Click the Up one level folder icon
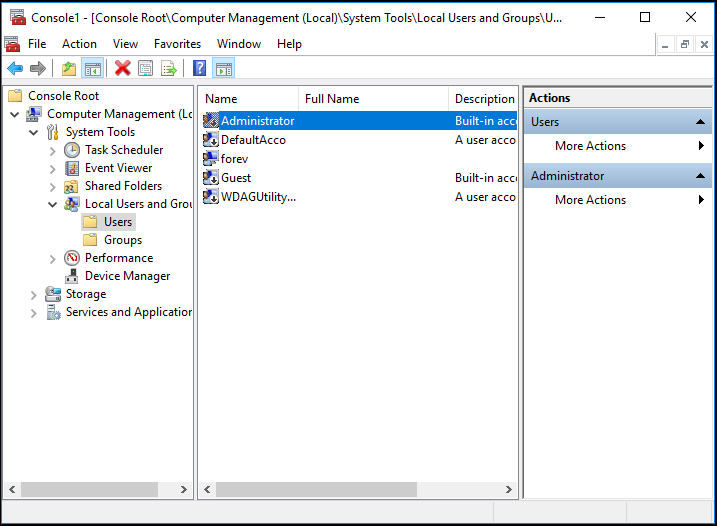The height and width of the screenshot is (526, 717). [69, 69]
